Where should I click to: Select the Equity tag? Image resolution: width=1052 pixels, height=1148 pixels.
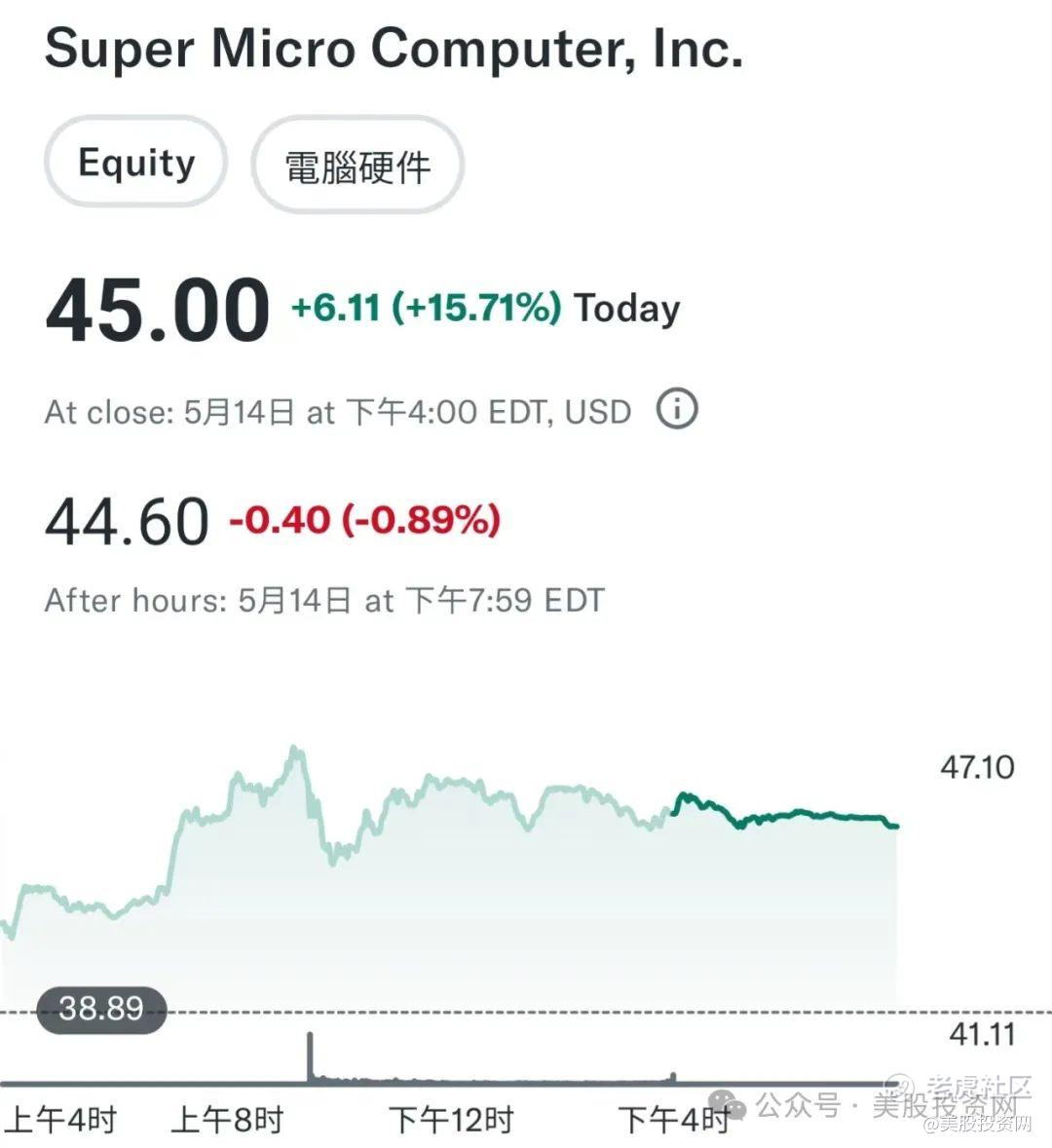[x=136, y=163]
